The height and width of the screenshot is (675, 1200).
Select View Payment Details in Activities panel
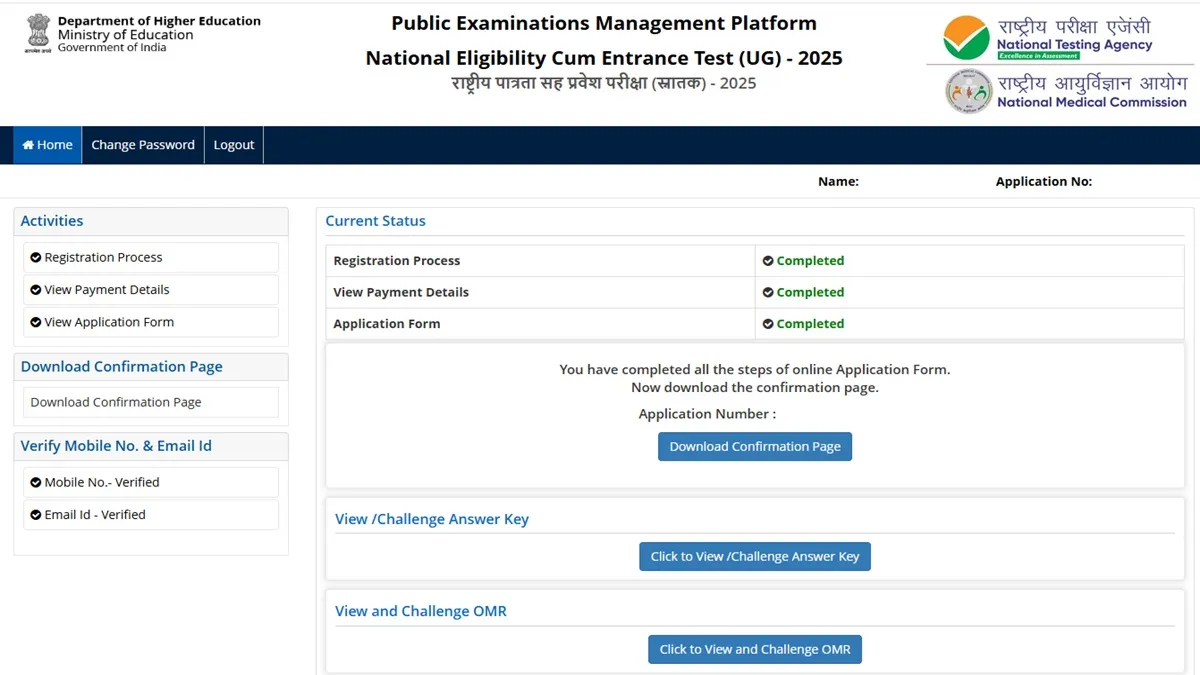107,290
